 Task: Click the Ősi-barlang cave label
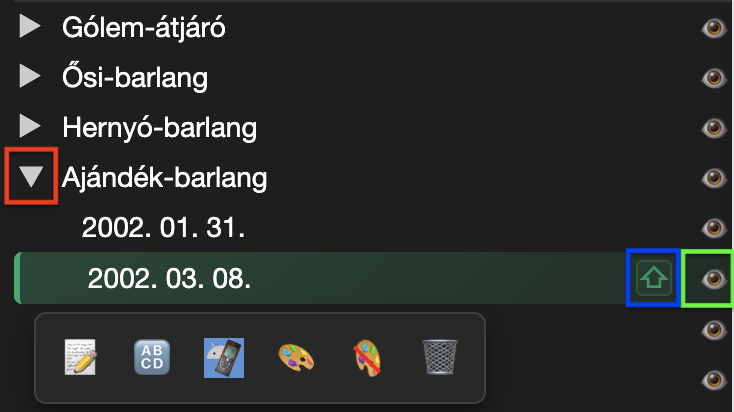(135, 78)
